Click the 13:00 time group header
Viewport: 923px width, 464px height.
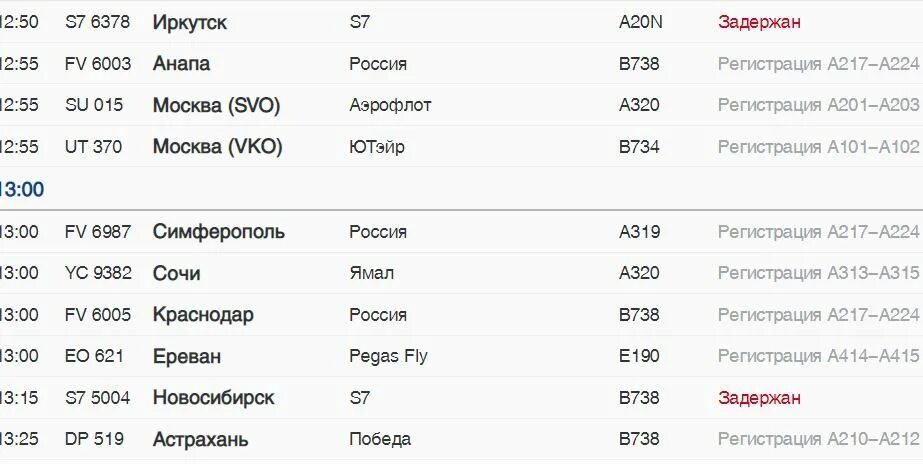22,190
